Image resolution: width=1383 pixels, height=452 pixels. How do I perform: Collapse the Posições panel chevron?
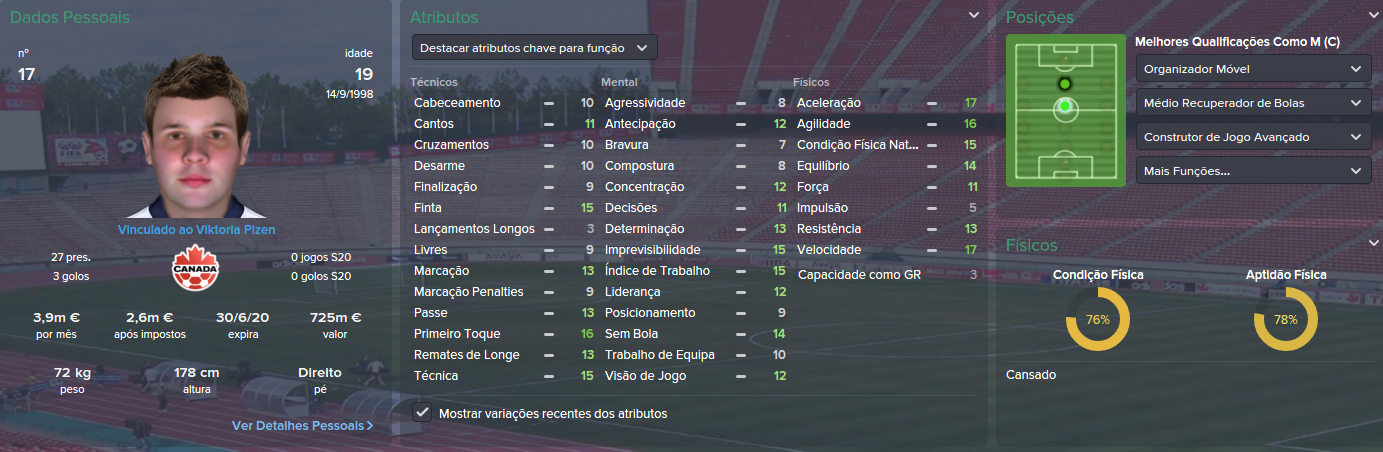tap(1368, 16)
